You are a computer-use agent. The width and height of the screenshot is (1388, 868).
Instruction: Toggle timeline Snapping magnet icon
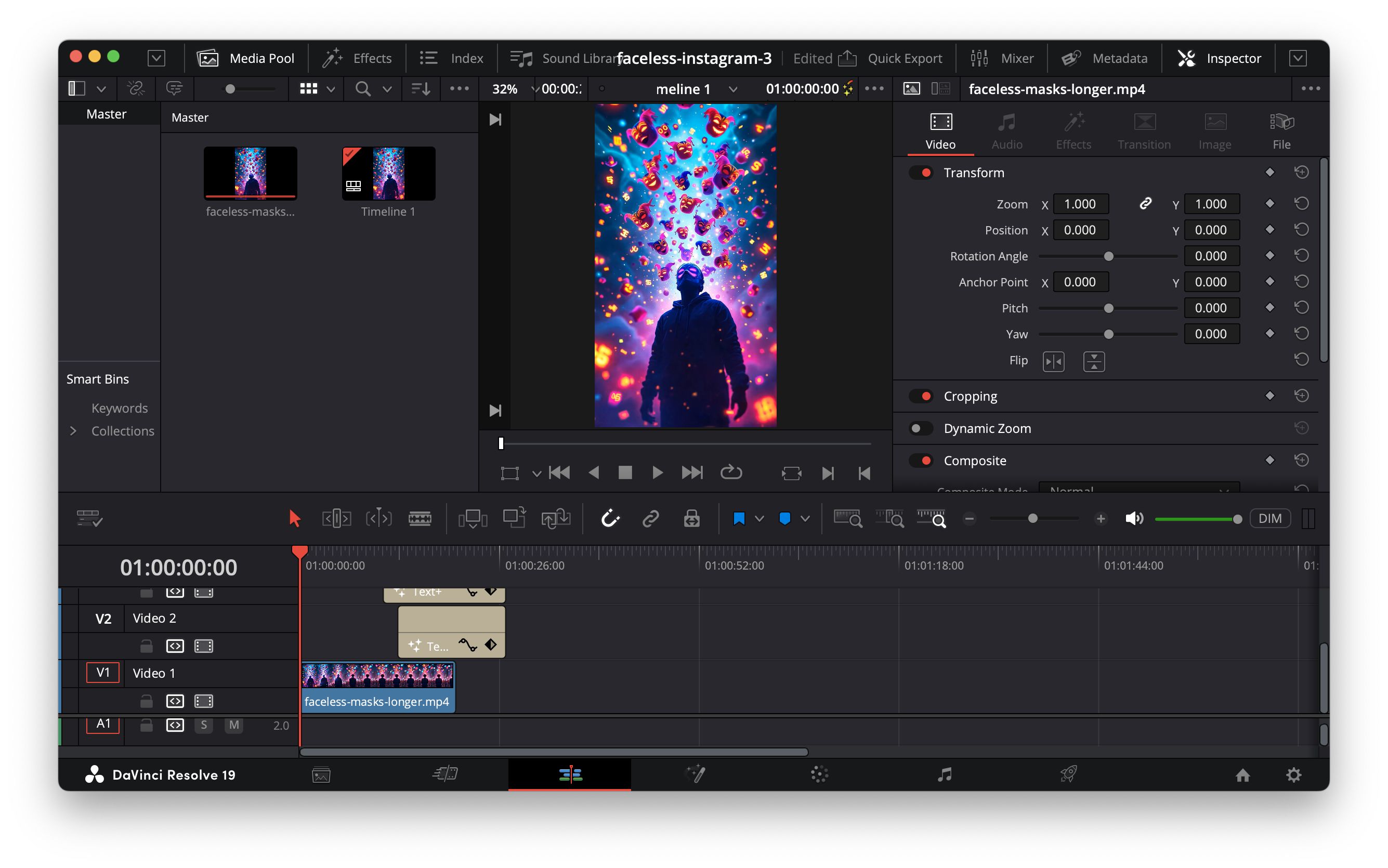coord(610,518)
